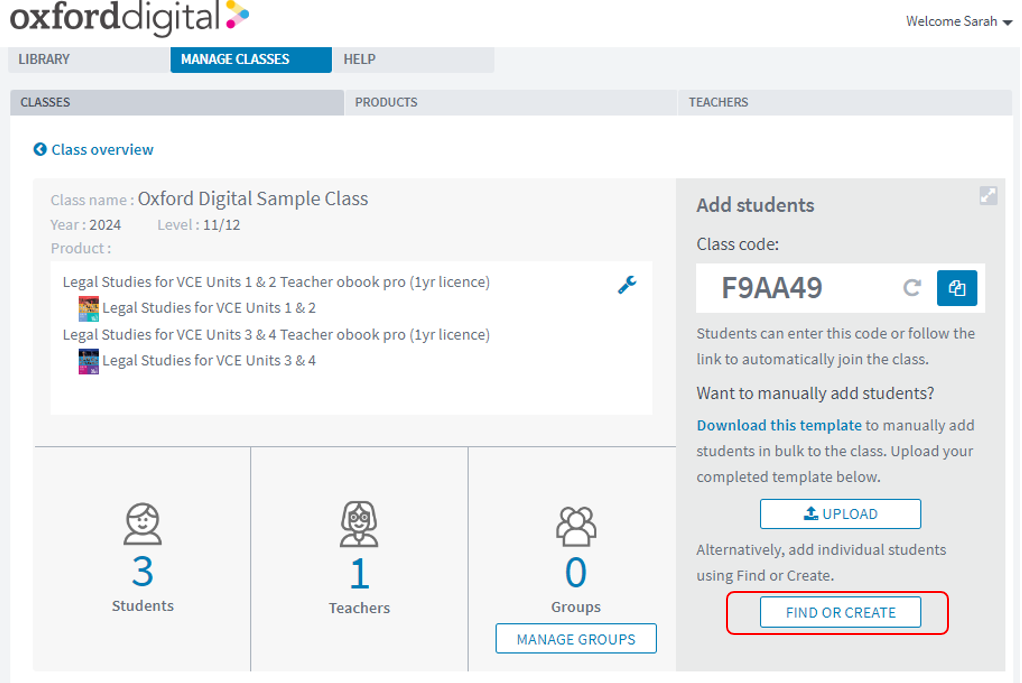Switch to the Classes sub-tab

177,102
